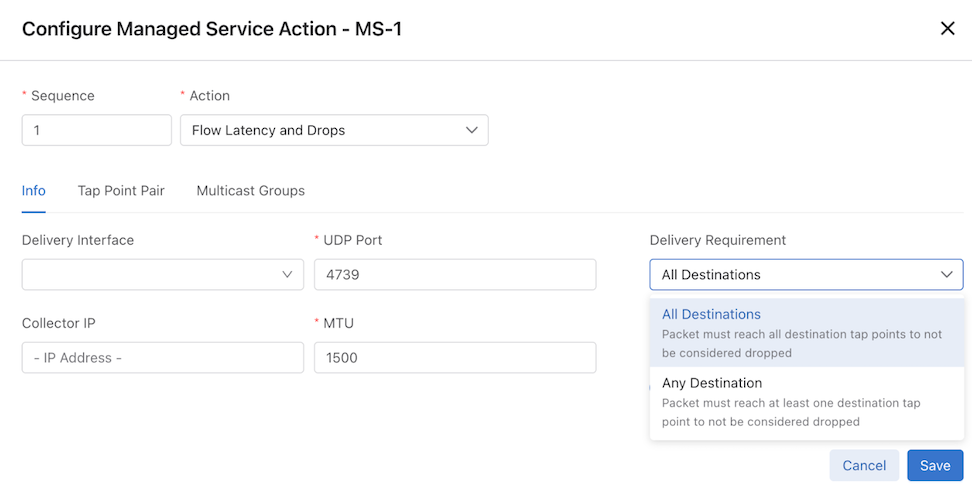Save the managed service action
Screen dimensions: 972x487
pos(935,465)
